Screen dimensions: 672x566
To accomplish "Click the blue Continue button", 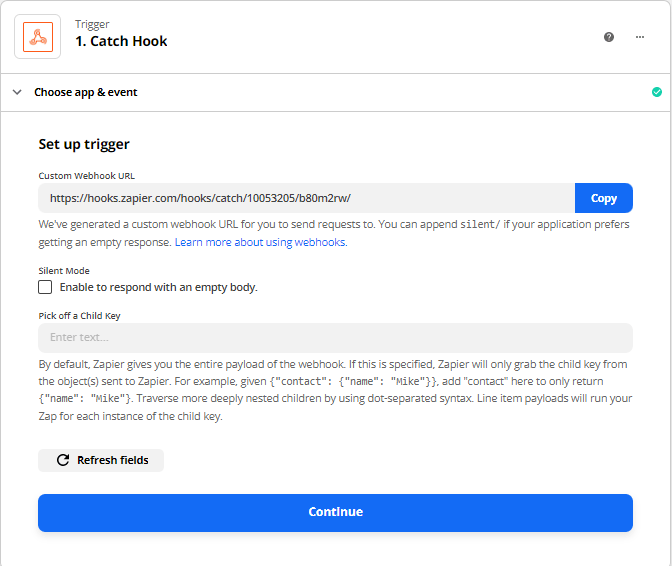I will tap(335, 512).
